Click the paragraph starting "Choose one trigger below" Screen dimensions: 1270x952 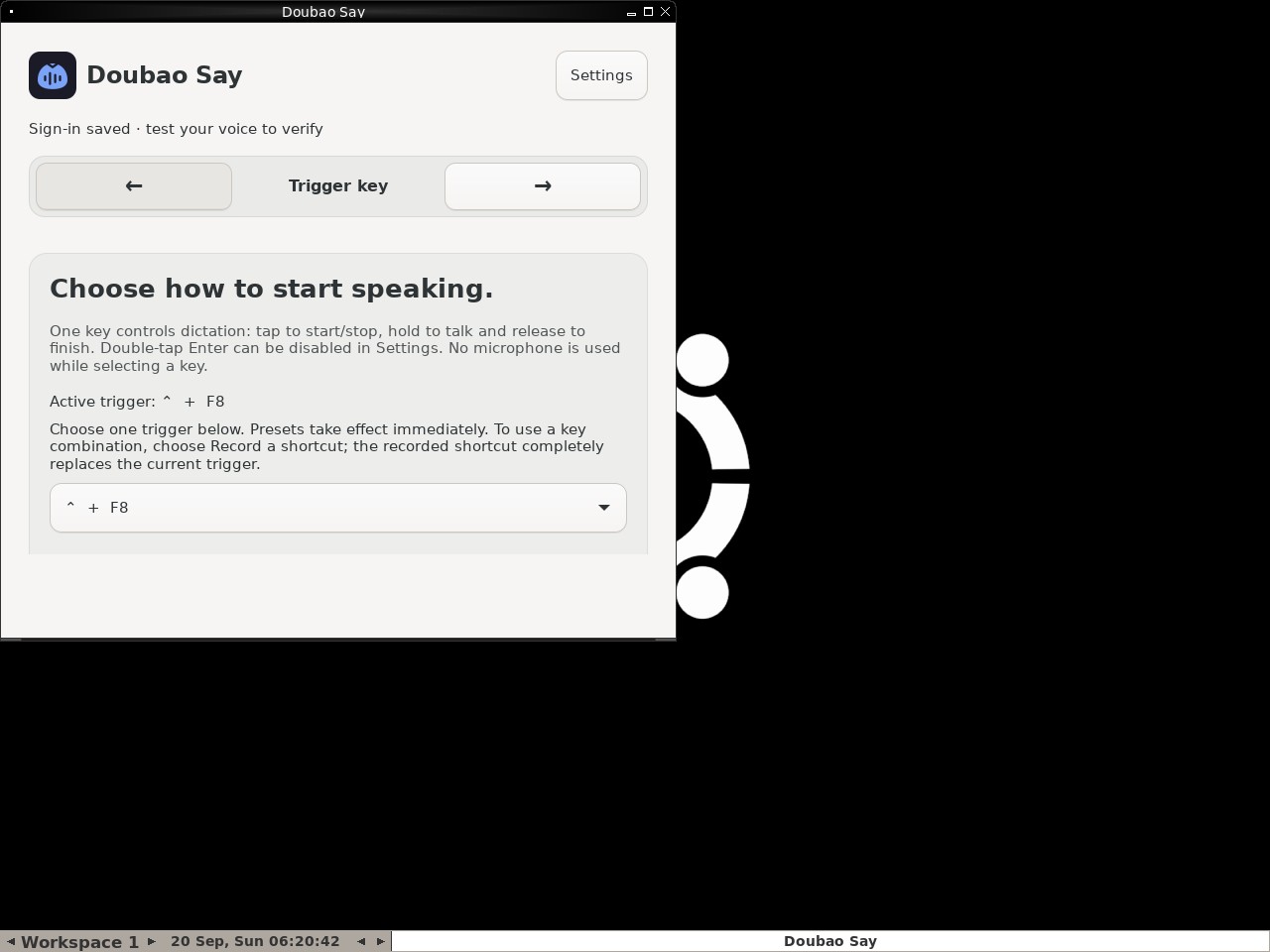327,446
